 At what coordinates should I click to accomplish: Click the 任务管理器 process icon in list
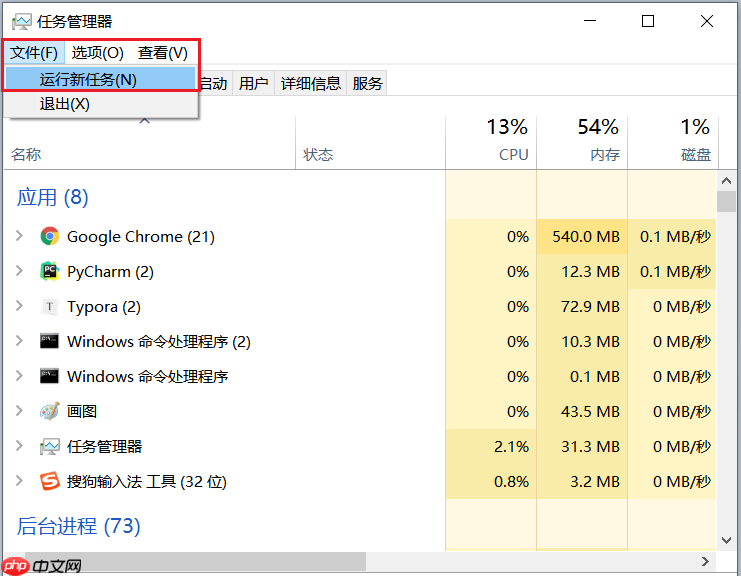click(x=50, y=446)
